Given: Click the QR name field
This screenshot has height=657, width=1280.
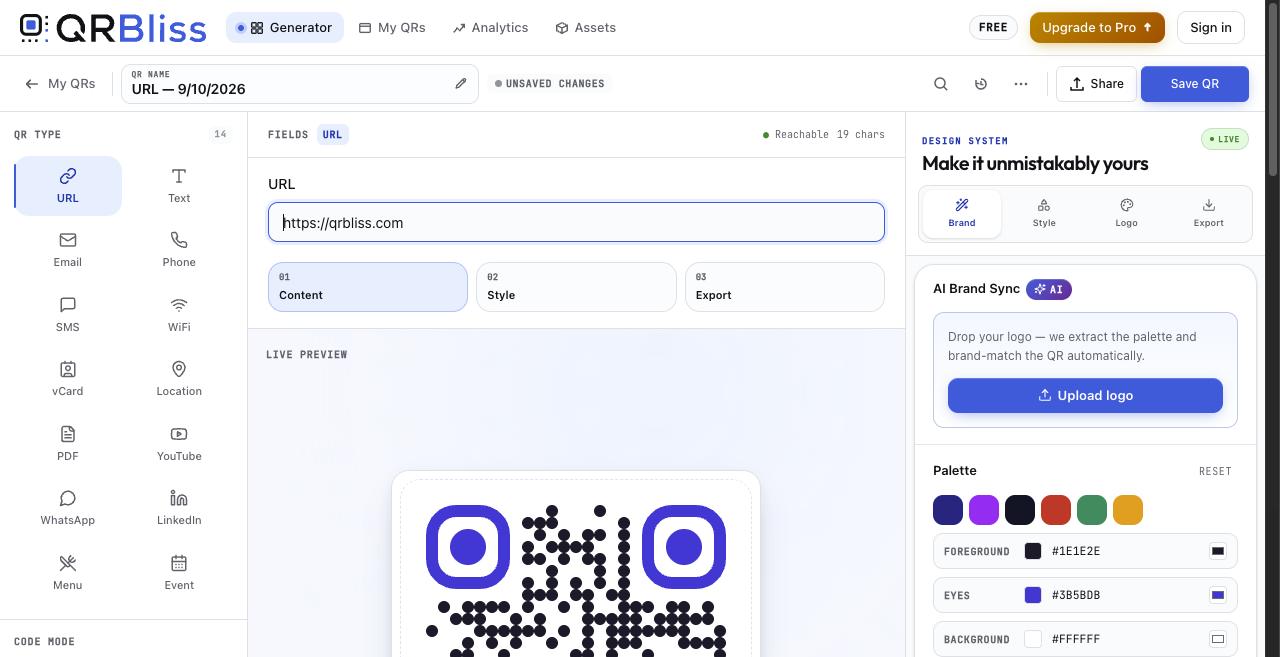Looking at the screenshot, I should (x=300, y=84).
